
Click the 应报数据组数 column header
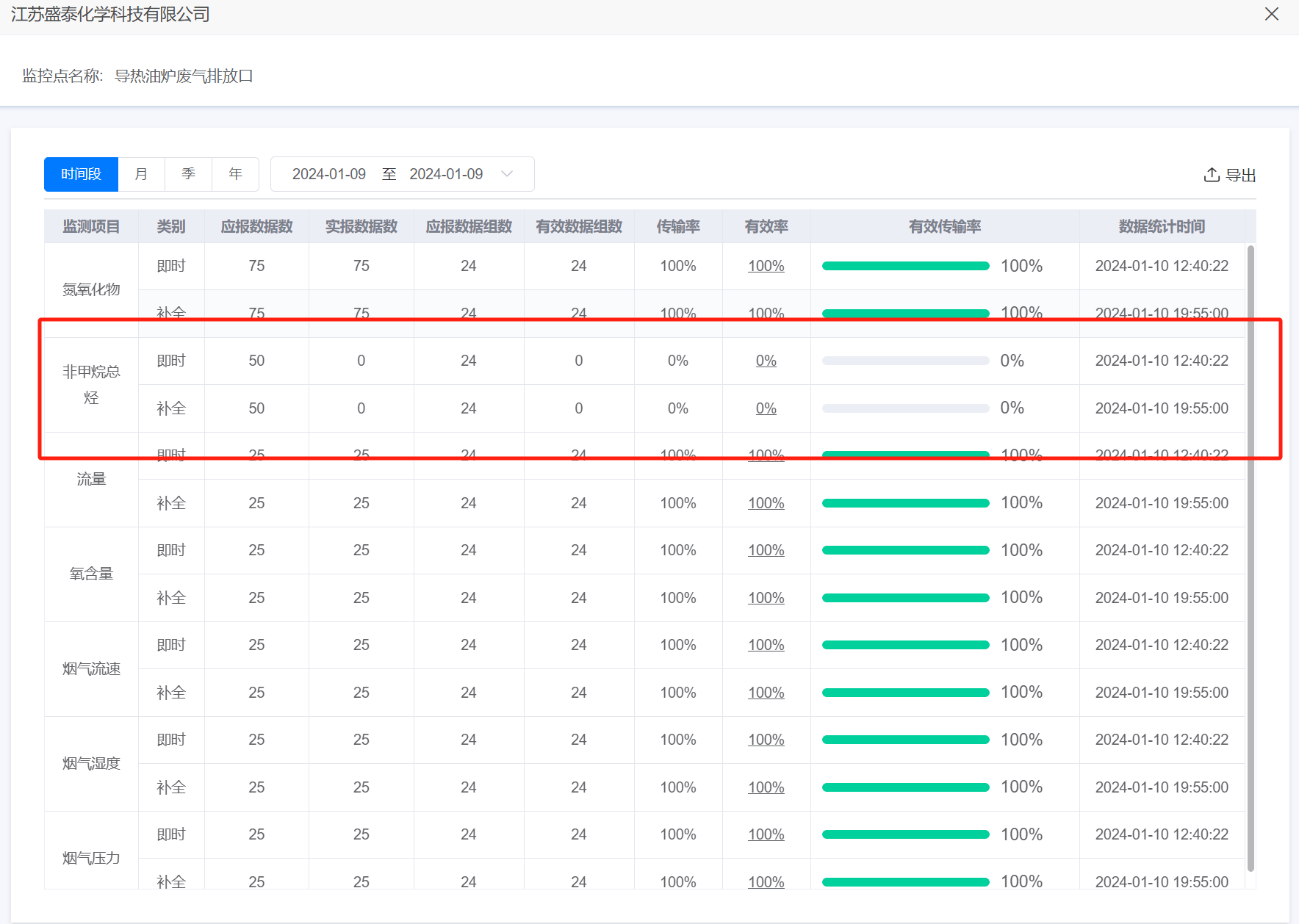pyautogui.click(x=469, y=226)
